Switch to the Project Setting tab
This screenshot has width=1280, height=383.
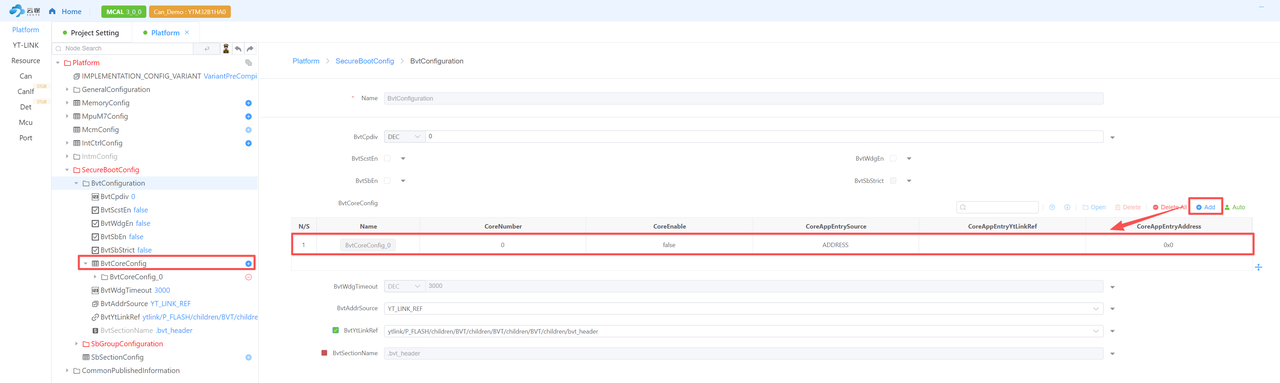[91, 33]
